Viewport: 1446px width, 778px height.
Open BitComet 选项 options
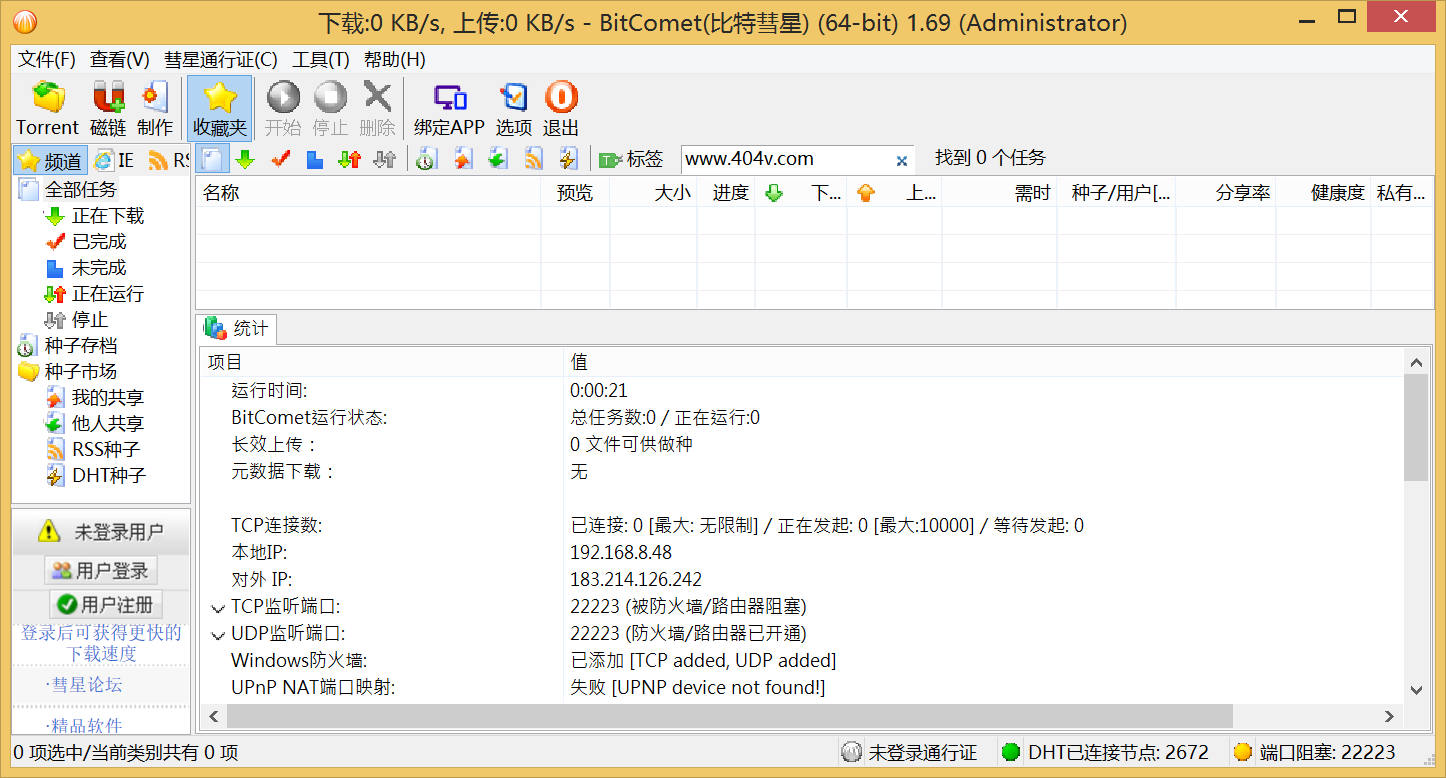point(513,105)
